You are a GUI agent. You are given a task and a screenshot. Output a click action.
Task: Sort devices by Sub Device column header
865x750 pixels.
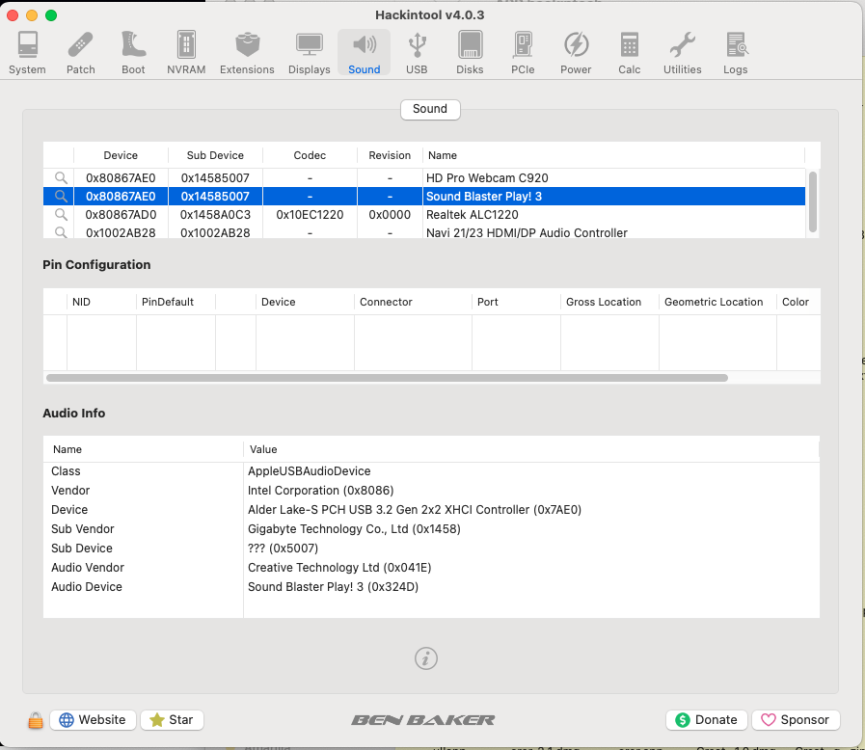(215, 156)
